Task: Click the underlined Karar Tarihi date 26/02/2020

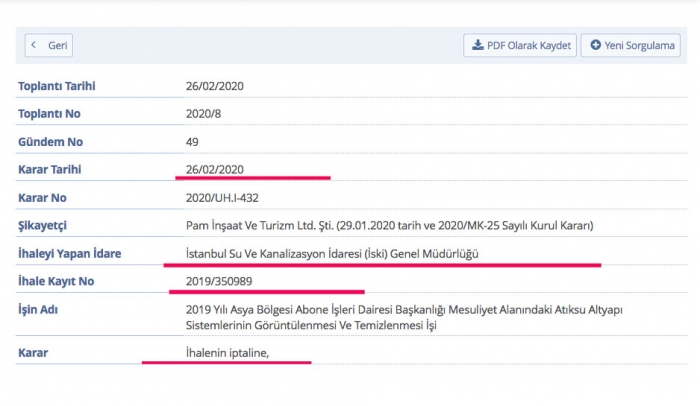Action: [x=215, y=170]
